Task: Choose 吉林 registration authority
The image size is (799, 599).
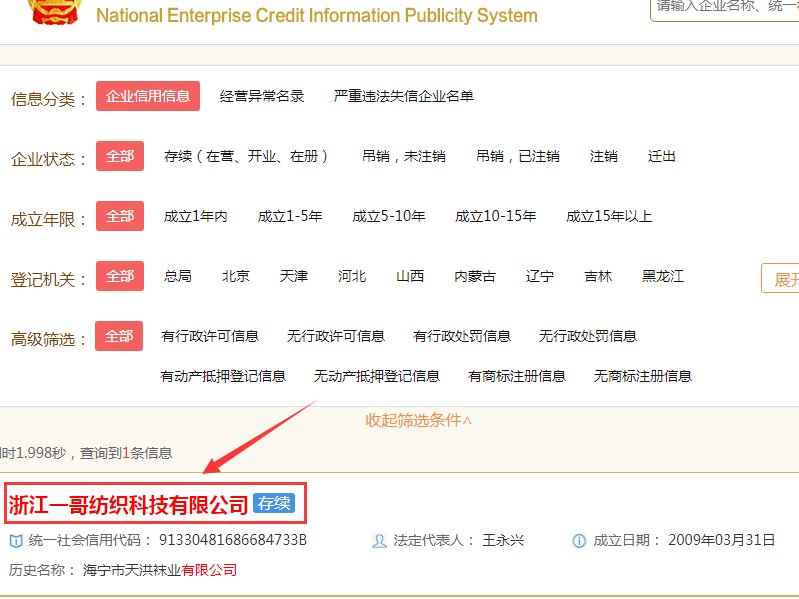Action: (598, 276)
